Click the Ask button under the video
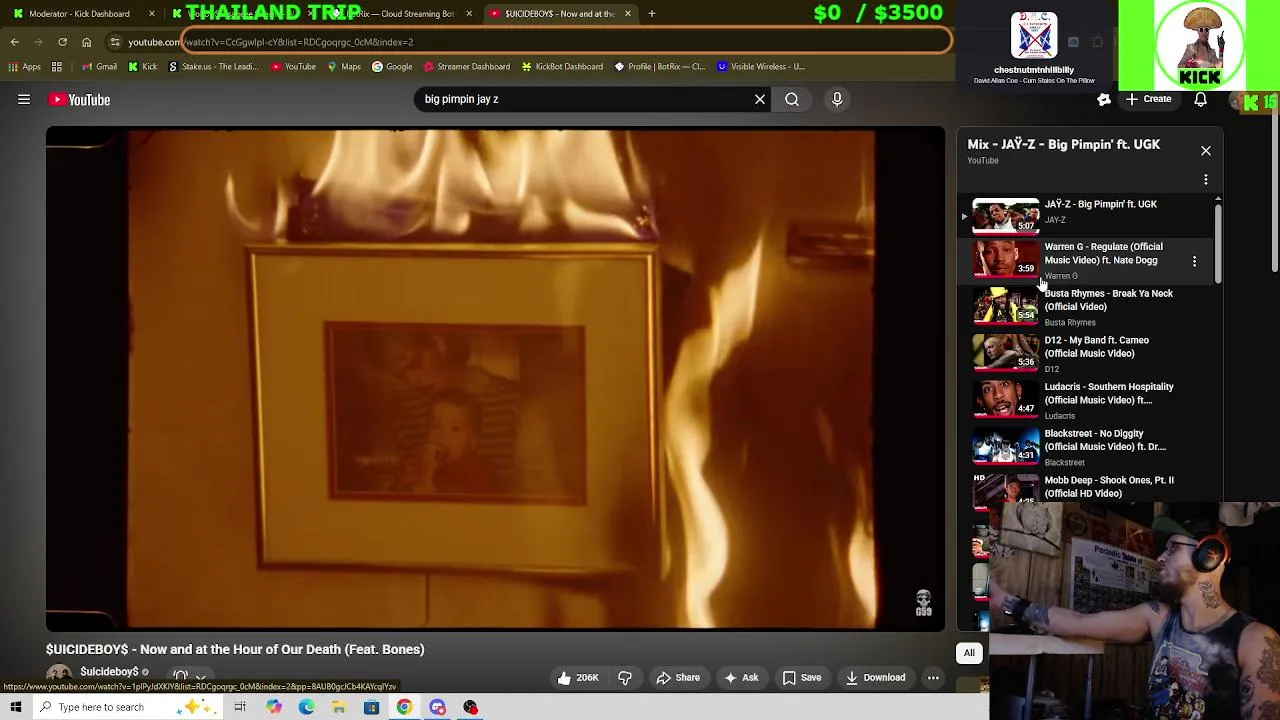Screen dimensions: 1280x720 [x=741, y=678]
